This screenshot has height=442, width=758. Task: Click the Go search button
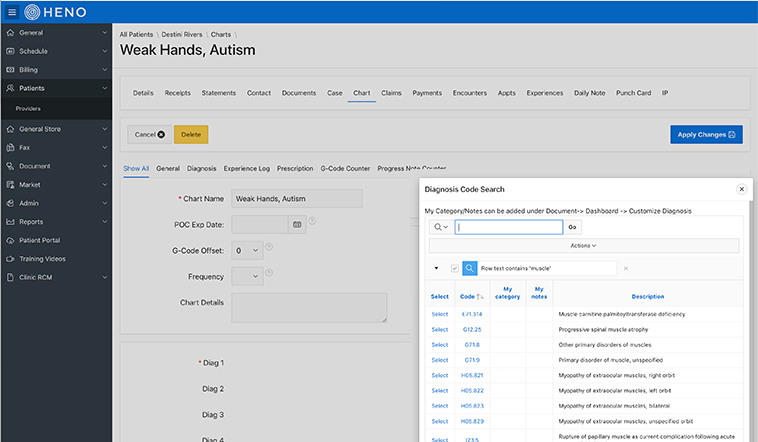click(572, 227)
